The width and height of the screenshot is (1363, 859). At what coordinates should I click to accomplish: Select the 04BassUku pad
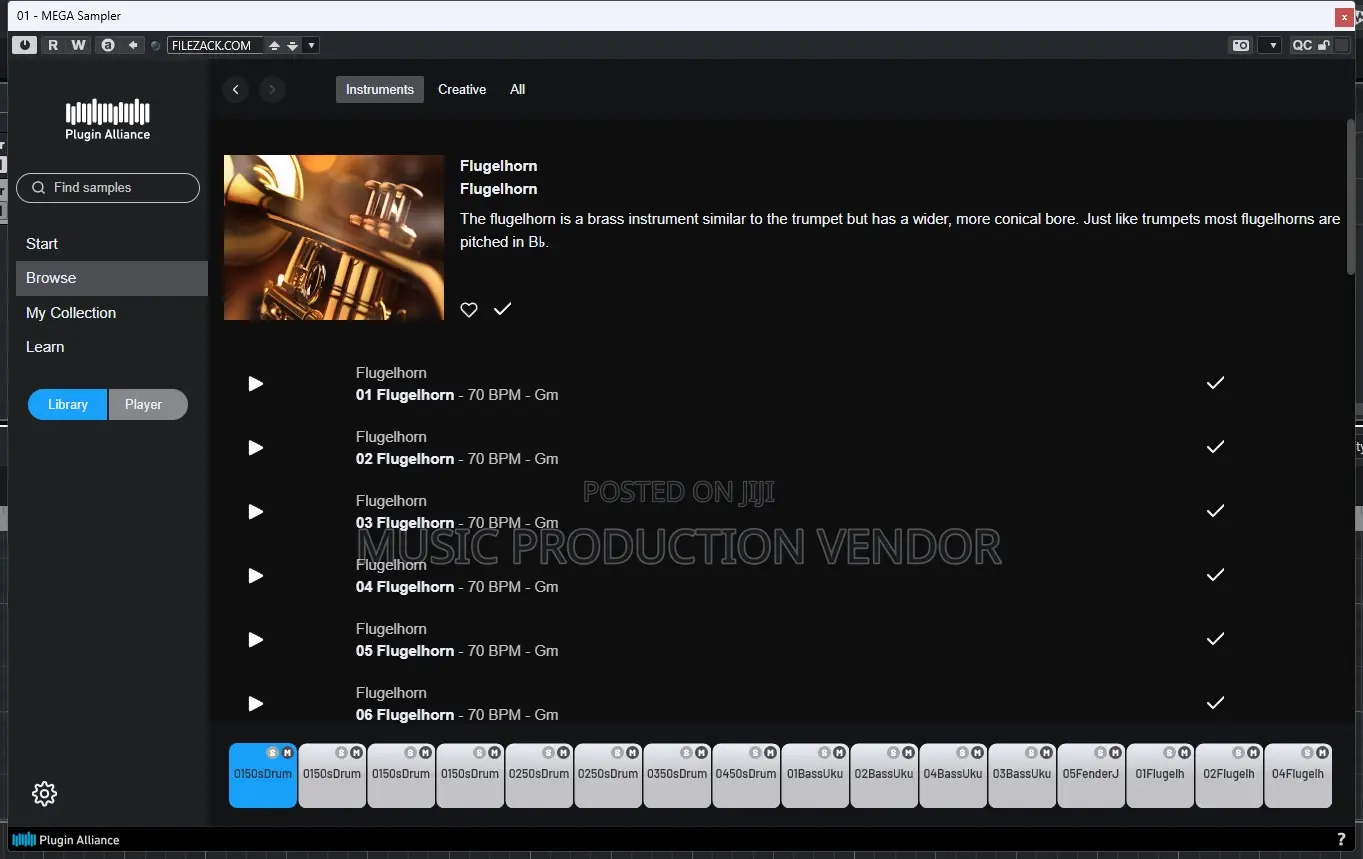953,775
